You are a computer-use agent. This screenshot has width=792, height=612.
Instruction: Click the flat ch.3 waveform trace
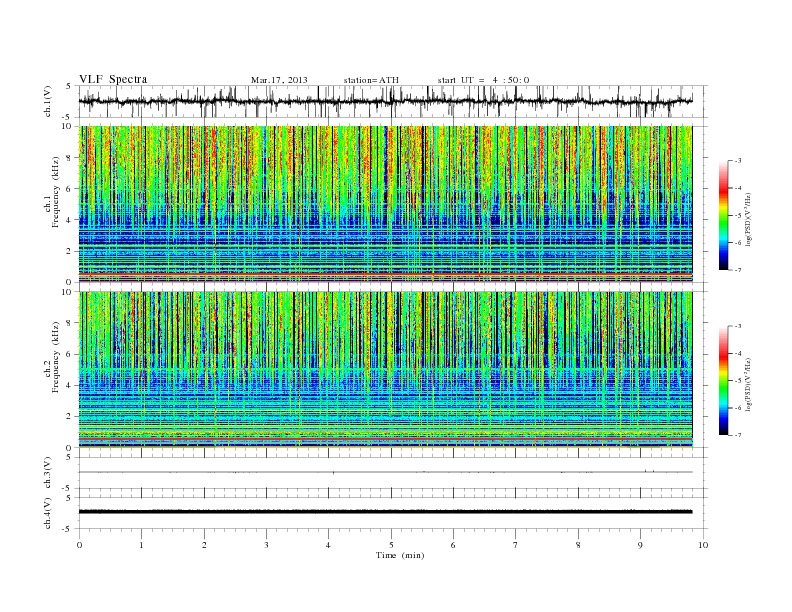pyautogui.click(x=385, y=472)
